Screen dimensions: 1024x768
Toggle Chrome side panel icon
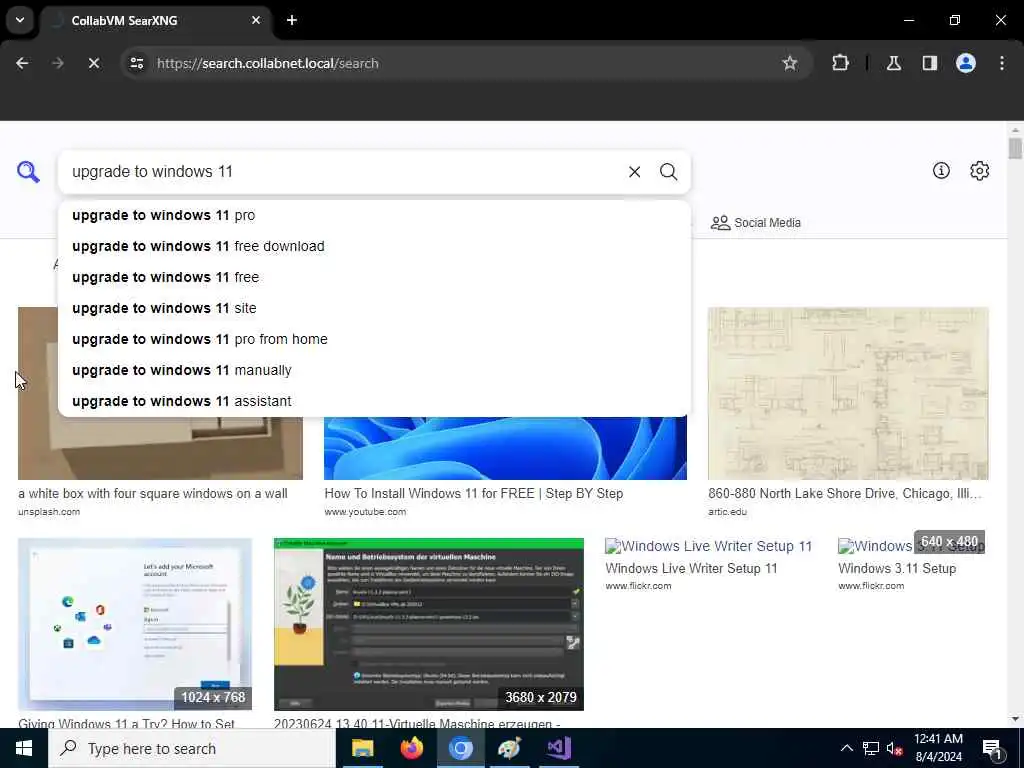coord(929,63)
